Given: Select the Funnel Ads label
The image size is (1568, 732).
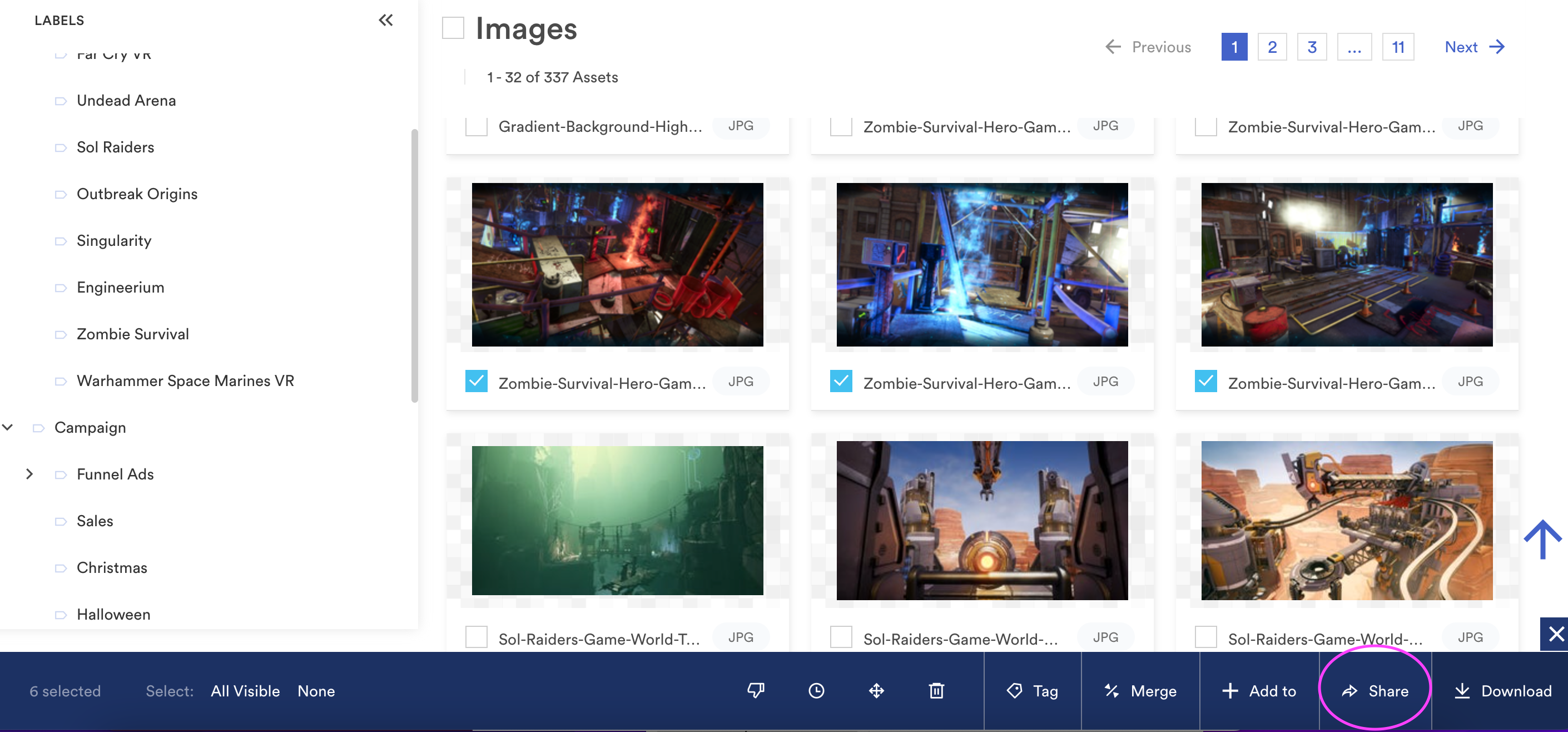Looking at the screenshot, I should [x=115, y=474].
